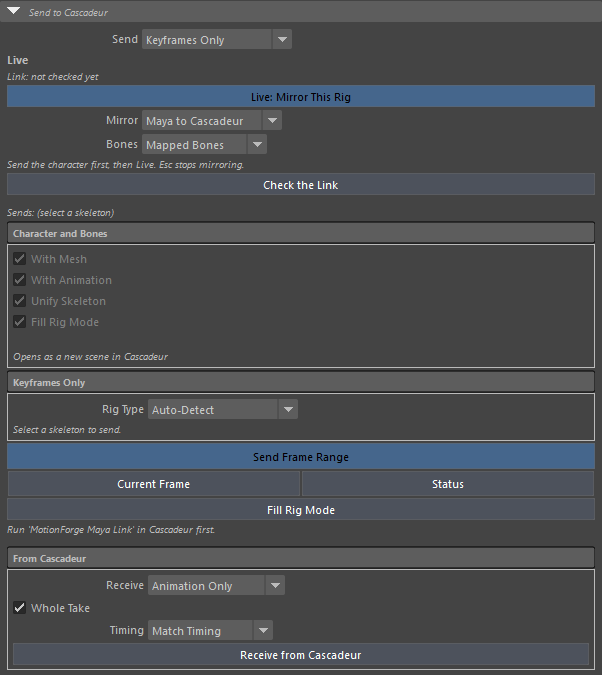Click the 'Sends: (select a skeleton)' text
Screen dimensions: 602x675
coord(60,213)
